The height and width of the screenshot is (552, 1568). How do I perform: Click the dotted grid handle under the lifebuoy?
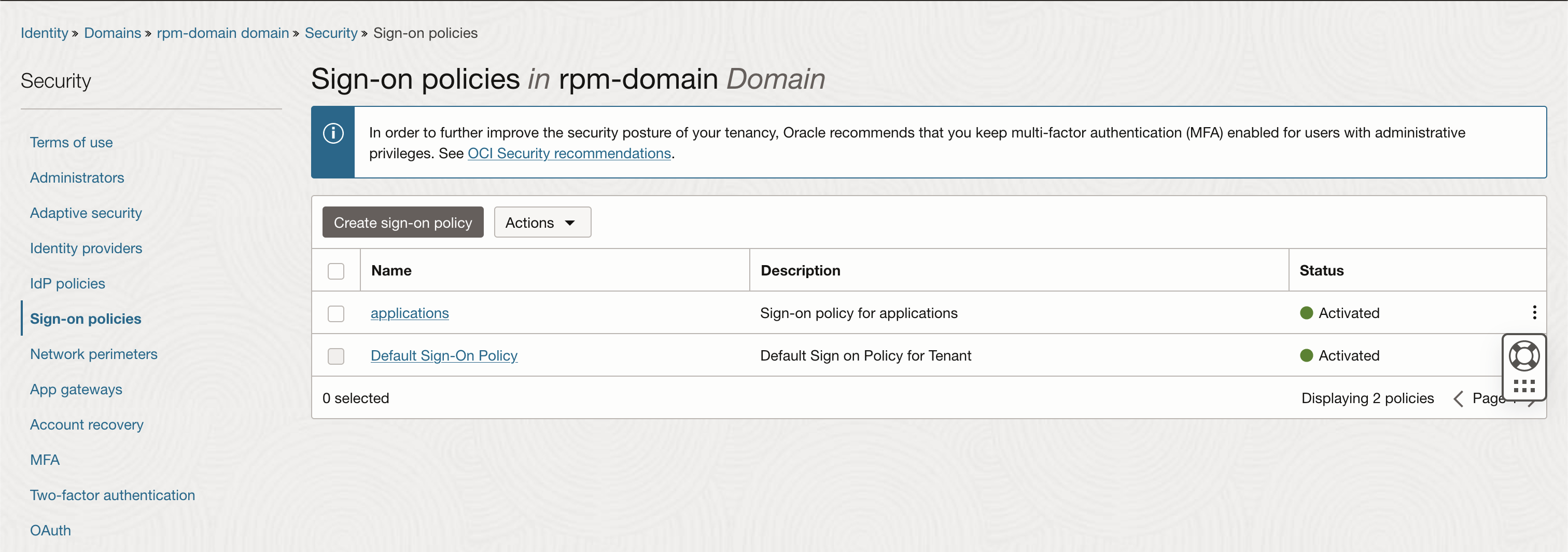[1524, 387]
